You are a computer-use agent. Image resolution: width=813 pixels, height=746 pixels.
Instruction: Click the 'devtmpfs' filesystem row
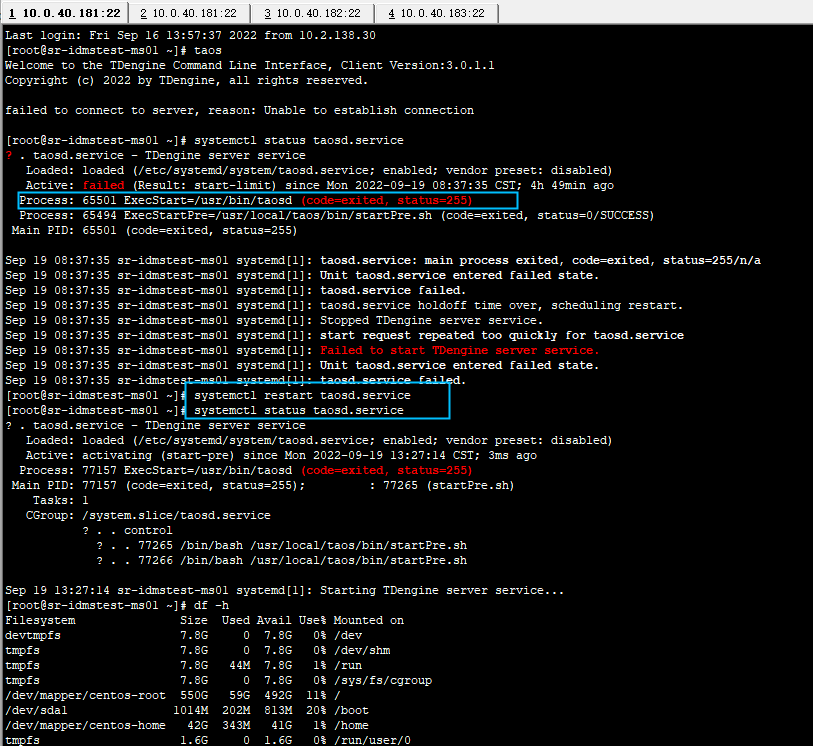(184, 636)
